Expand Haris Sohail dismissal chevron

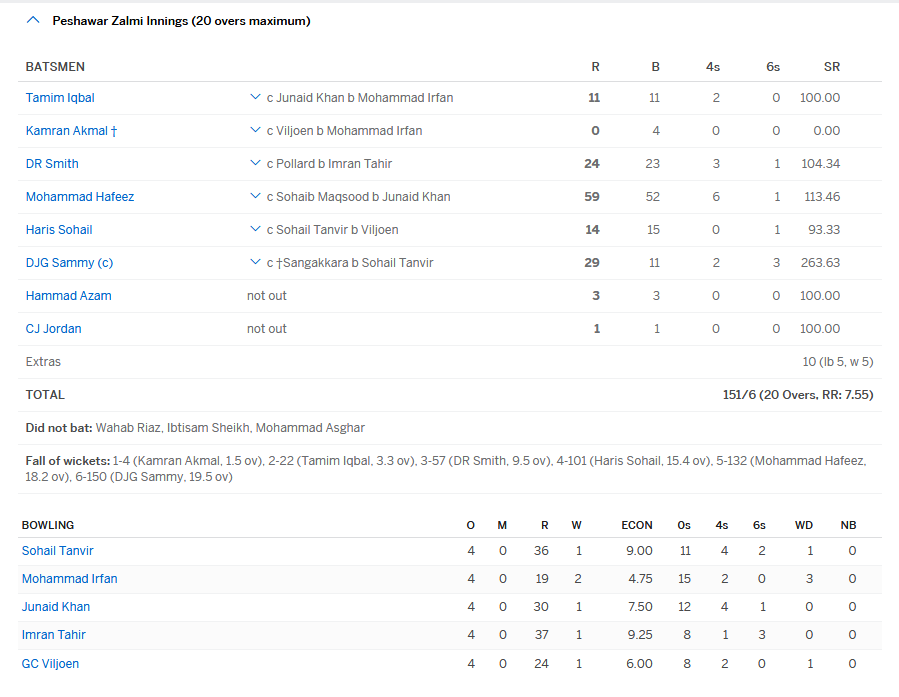click(255, 230)
